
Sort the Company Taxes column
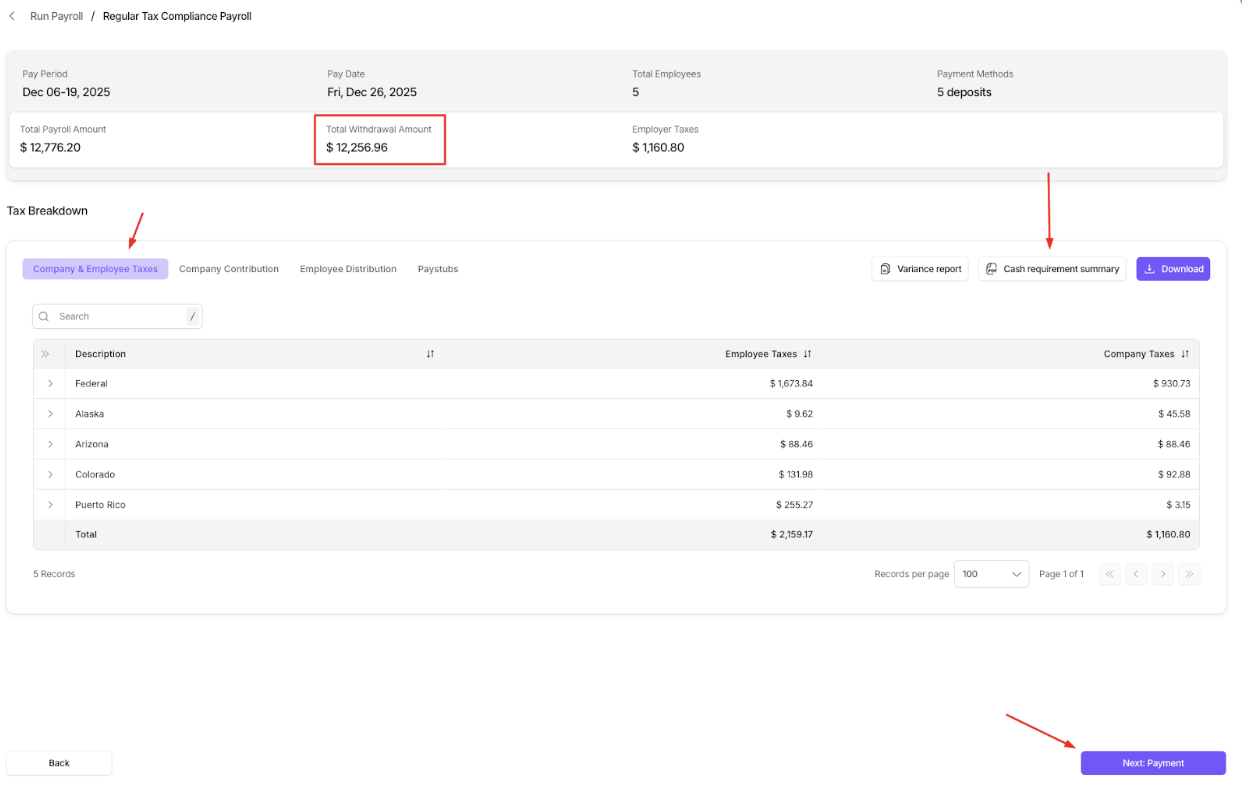(1185, 354)
